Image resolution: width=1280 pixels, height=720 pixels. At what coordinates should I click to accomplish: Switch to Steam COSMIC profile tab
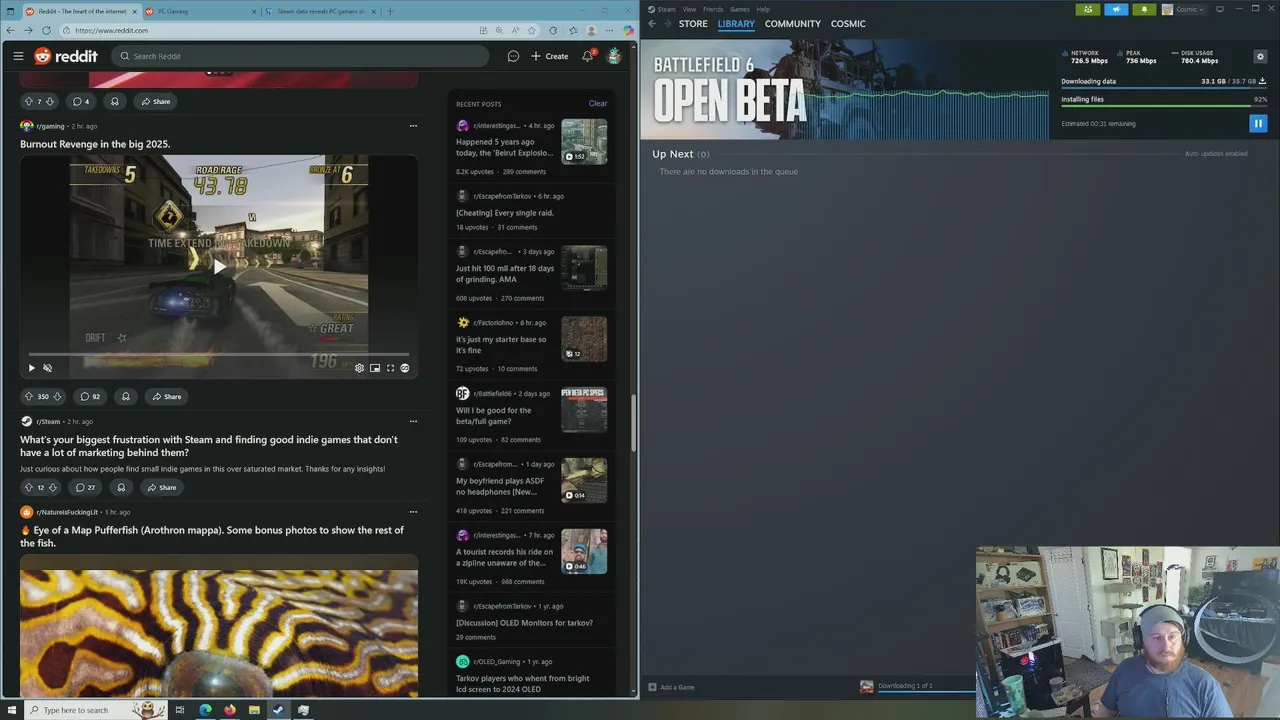click(848, 23)
